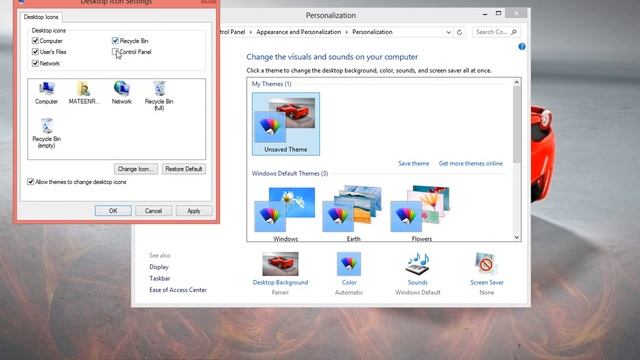Toggle the User's Files checkbox
The width and height of the screenshot is (640, 360).
coord(35,52)
